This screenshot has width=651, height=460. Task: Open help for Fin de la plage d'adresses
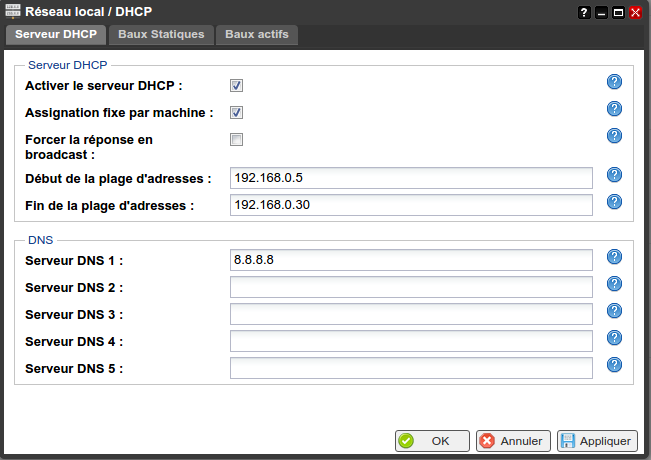click(x=614, y=202)
